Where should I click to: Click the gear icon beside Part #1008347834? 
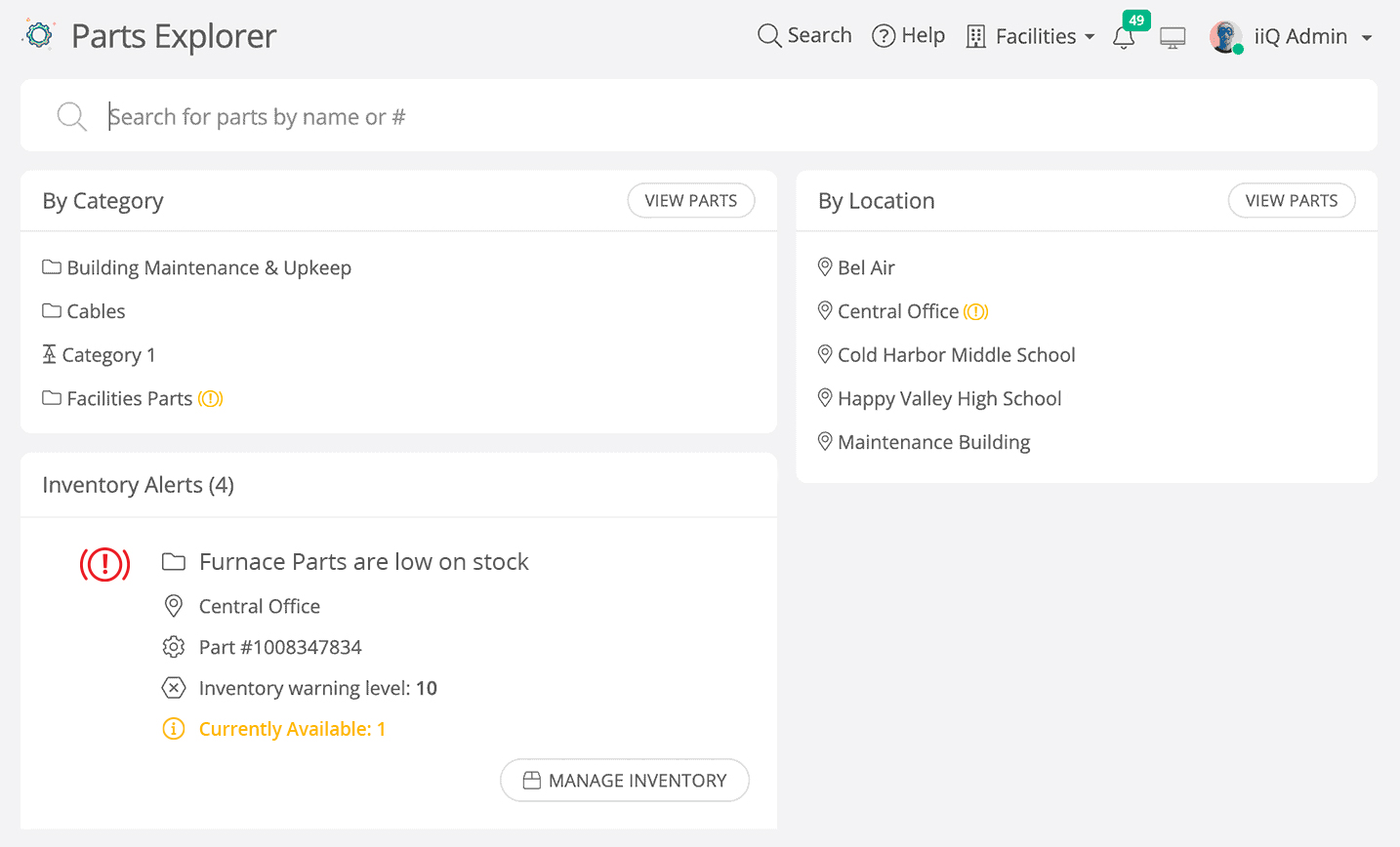173,646
